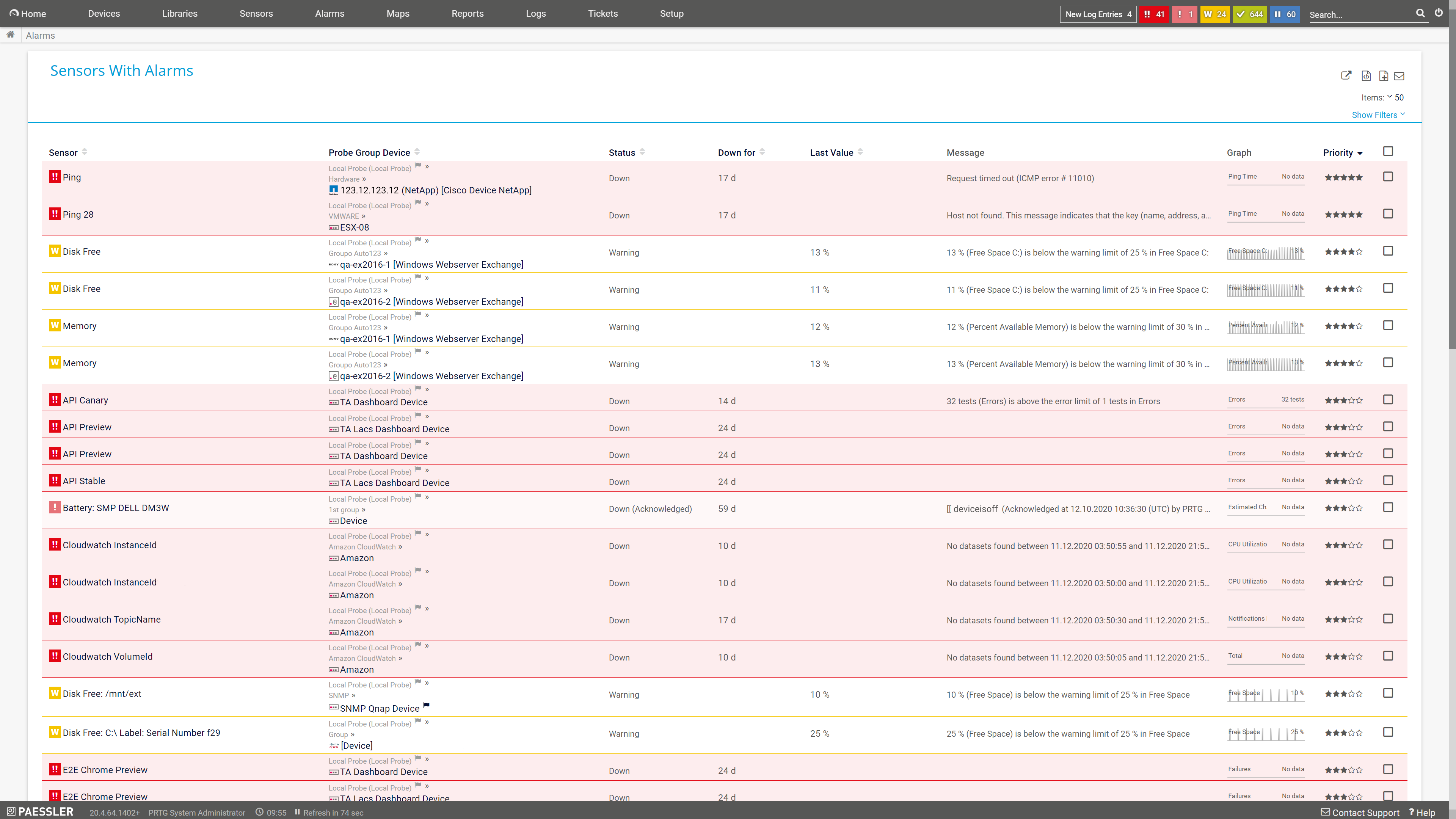Click the New Log Entries button

coord(1097,14)
